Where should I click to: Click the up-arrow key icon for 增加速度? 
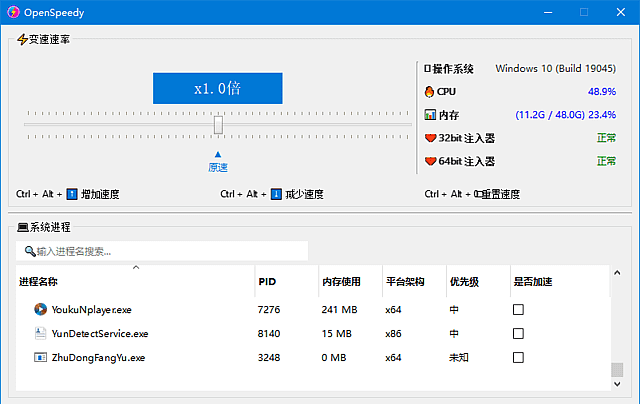pyautogui.click(x=72, y=194)
